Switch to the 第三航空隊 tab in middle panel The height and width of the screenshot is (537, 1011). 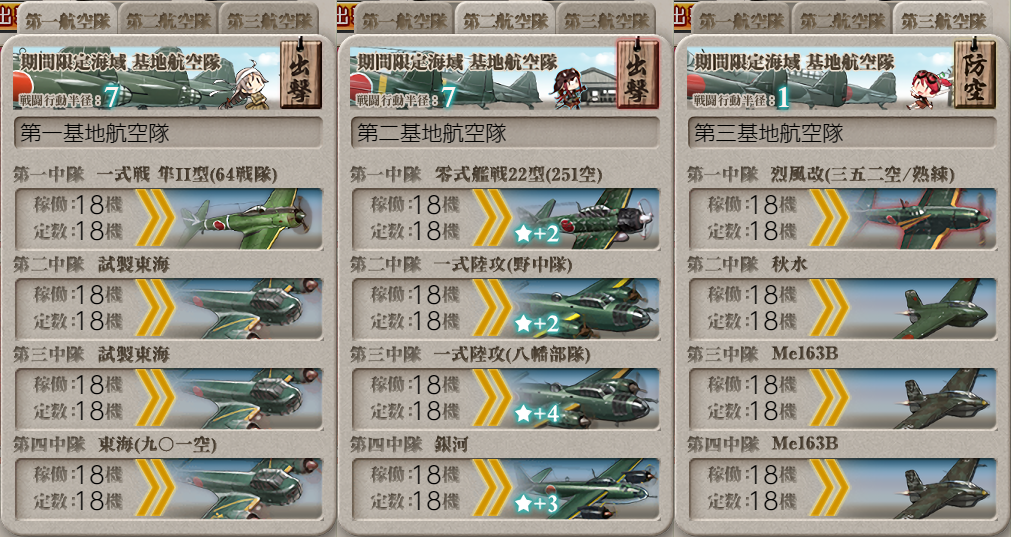[x=607, y=21]
